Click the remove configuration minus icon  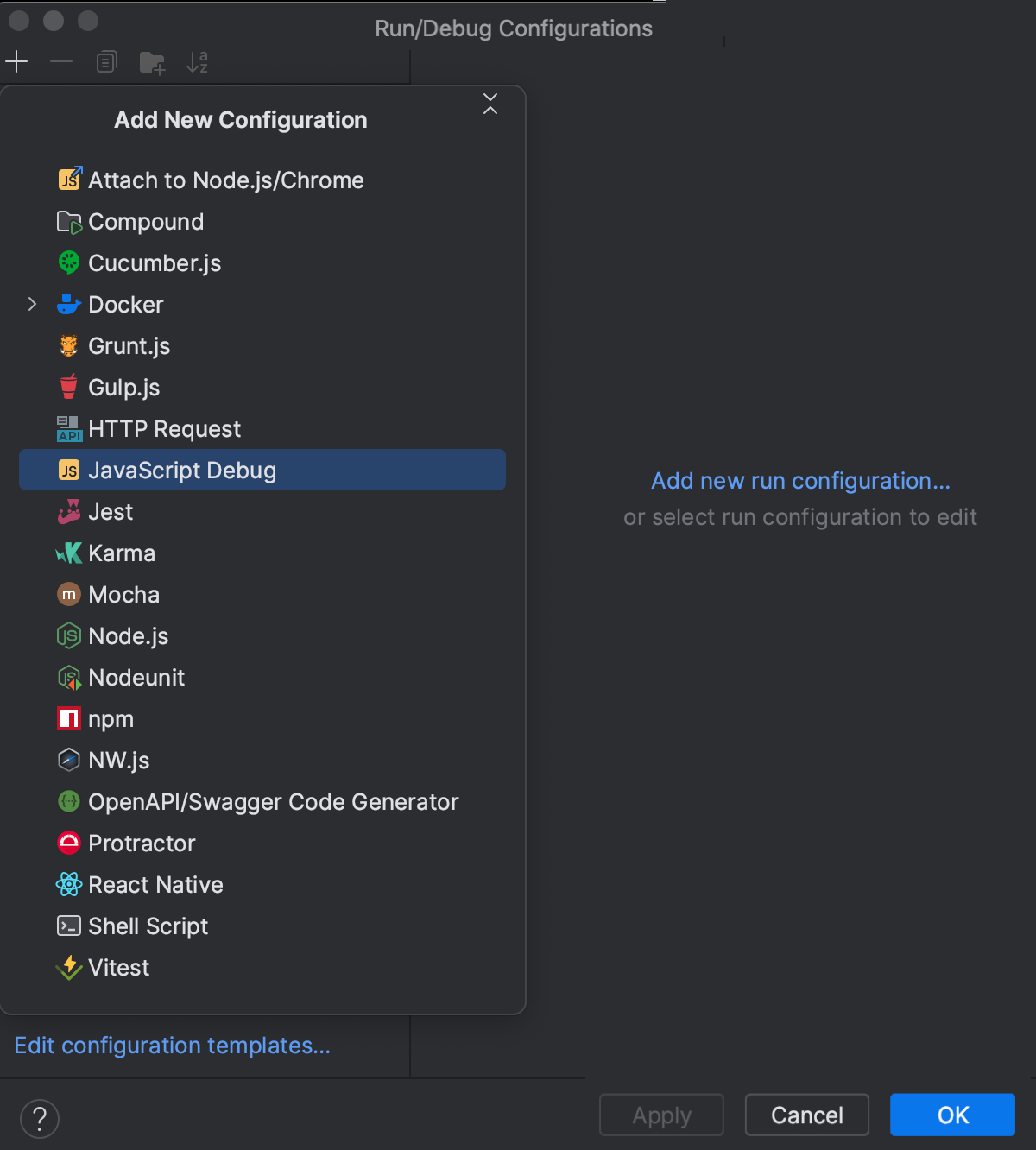click(x=60, y=61)
